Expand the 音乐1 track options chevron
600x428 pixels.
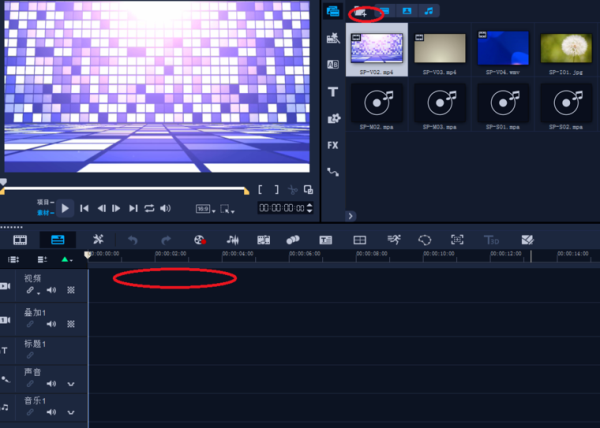[x=71, y=413]
